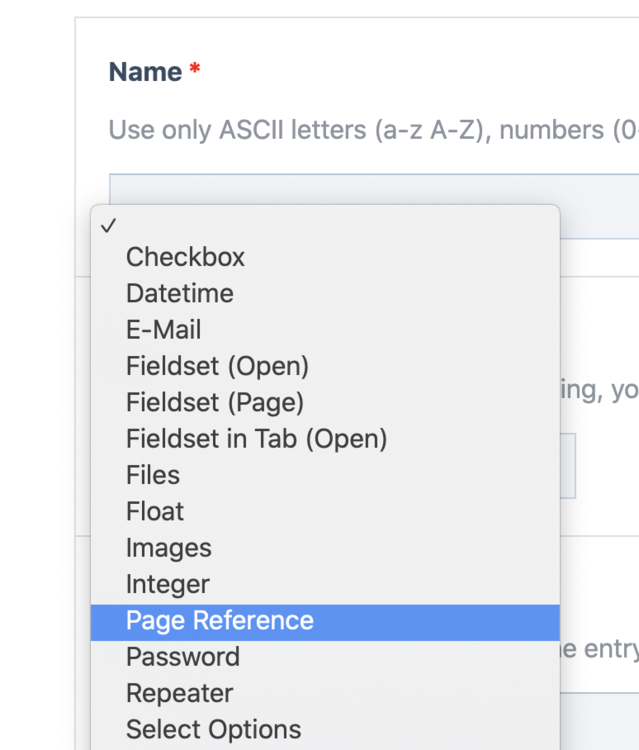Image resolution: width=639 pixels, height=750 pixels.
Task: Click the Name field label
Action: (x=145, y=72)
